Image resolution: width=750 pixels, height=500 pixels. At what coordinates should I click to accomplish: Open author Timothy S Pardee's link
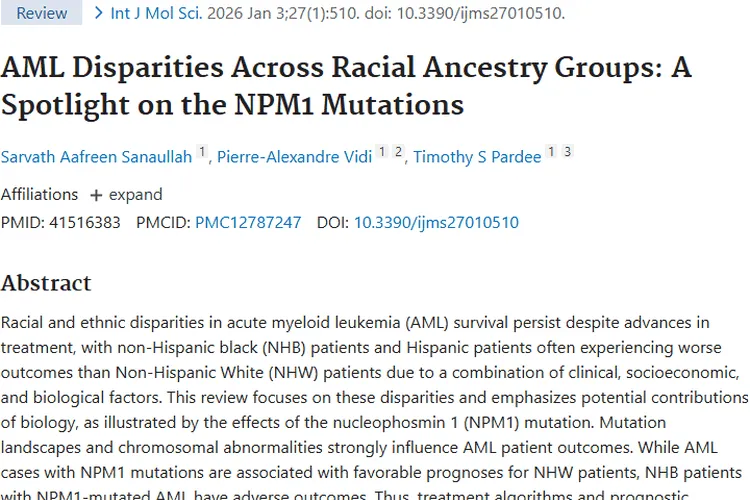point(477,157)
